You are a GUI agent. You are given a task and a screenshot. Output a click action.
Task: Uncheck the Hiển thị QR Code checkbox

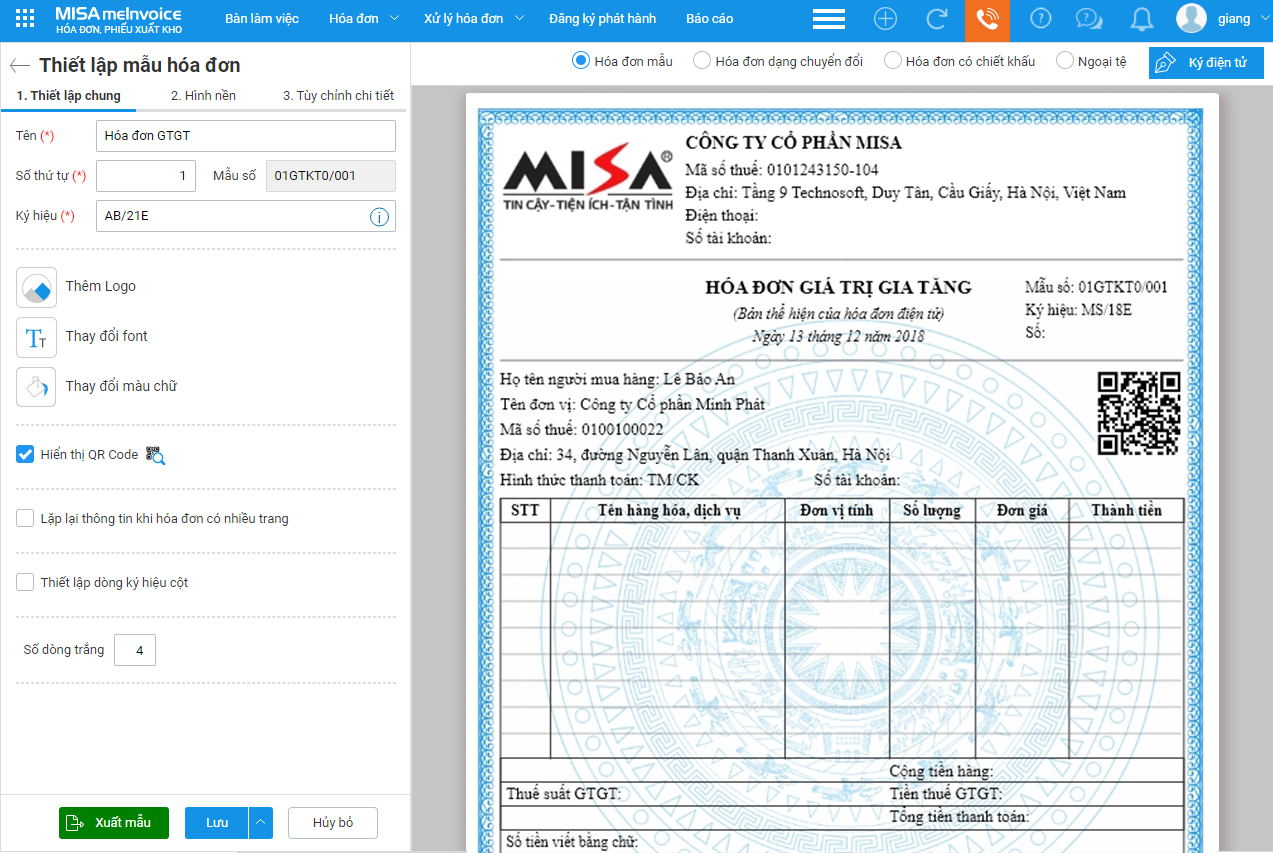pos(26,455)
